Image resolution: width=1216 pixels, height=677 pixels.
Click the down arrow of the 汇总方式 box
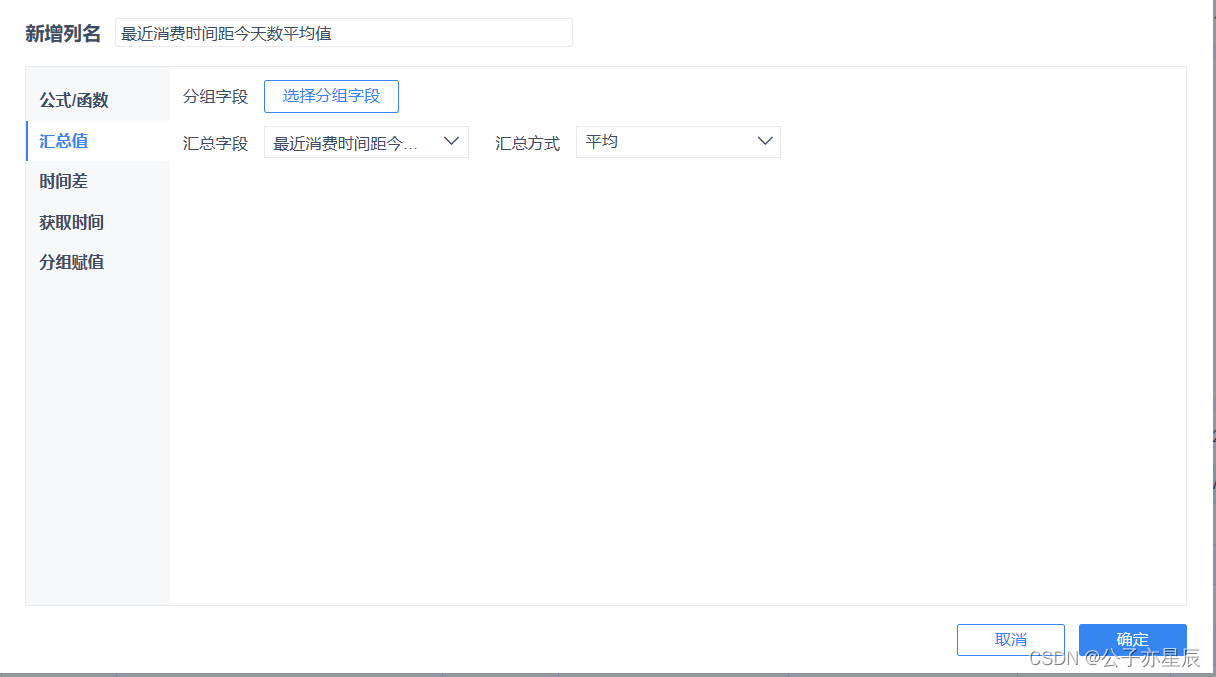click(765, 141)
